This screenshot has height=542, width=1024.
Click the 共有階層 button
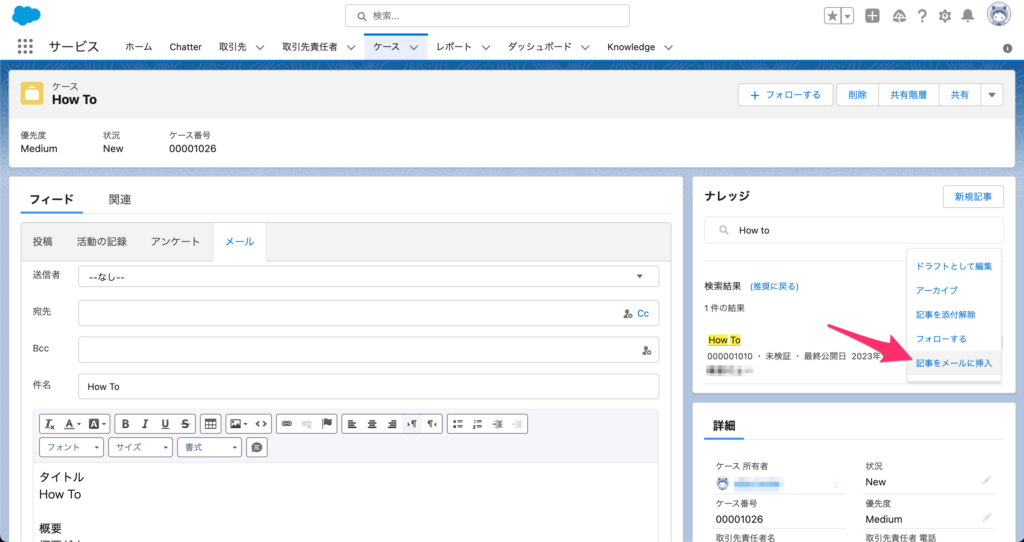tap(908, 95)
